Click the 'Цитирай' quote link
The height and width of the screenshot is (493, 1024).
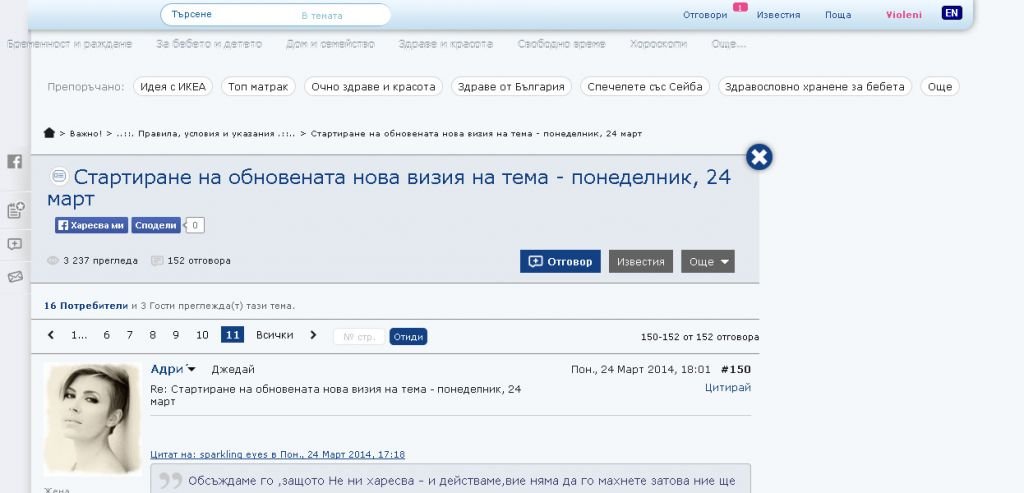tap(727, 387)
